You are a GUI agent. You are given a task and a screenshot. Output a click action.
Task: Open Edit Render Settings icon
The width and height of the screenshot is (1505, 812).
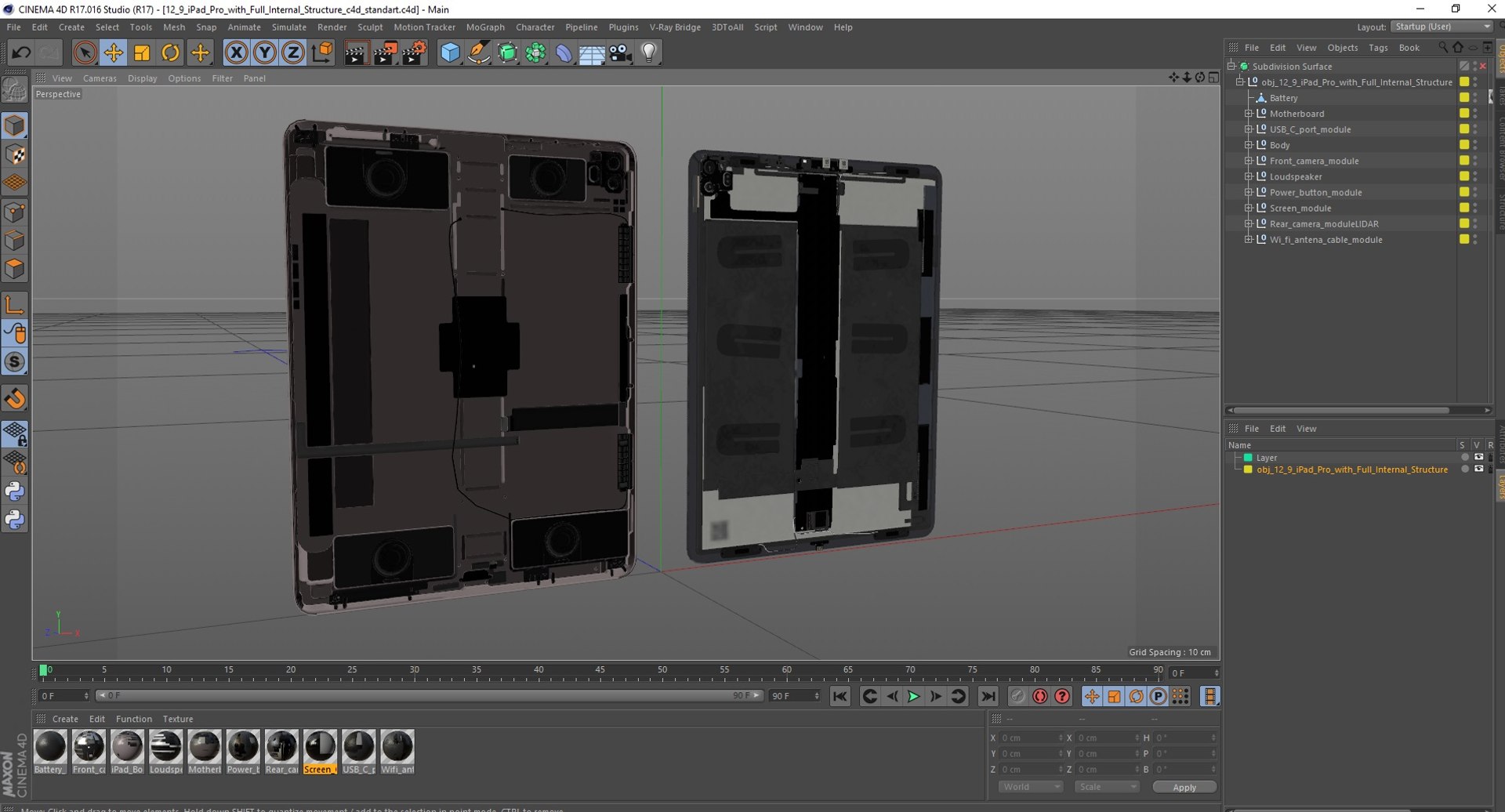[x=414, y=53]
